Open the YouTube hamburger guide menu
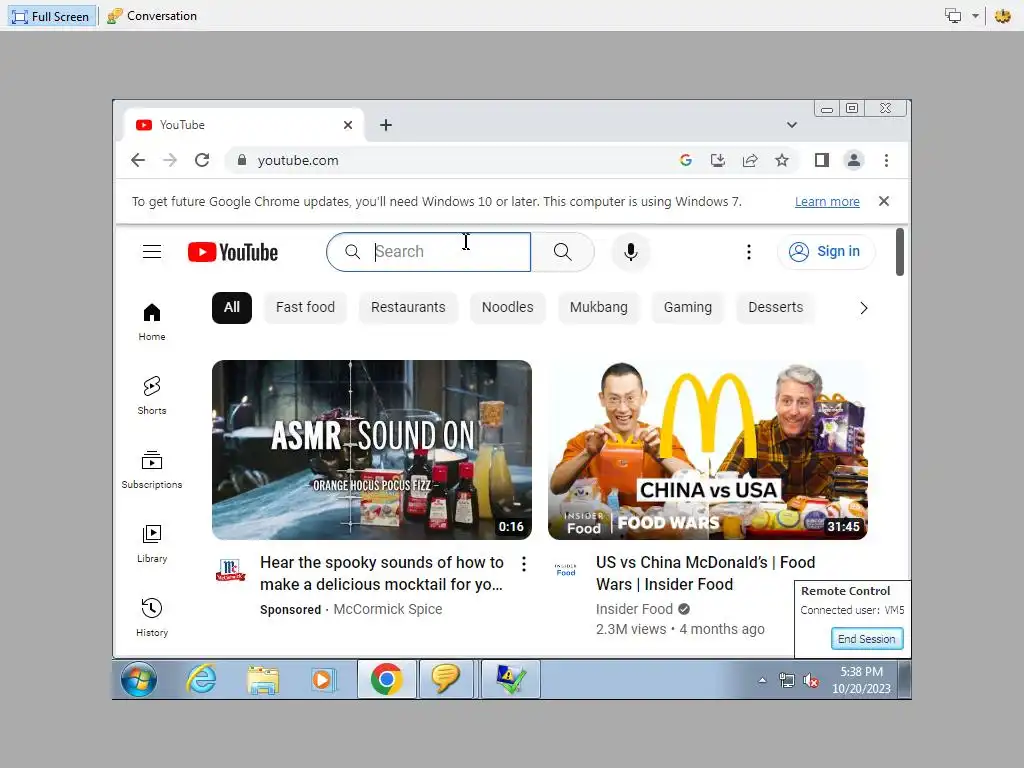The image size is (1024, 768). pyautogui.click(x=152, y=251)
